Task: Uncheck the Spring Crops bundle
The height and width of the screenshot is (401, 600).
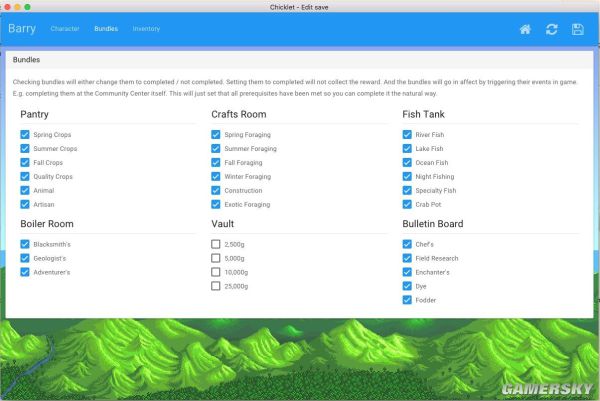Action: tap(25, 134)
